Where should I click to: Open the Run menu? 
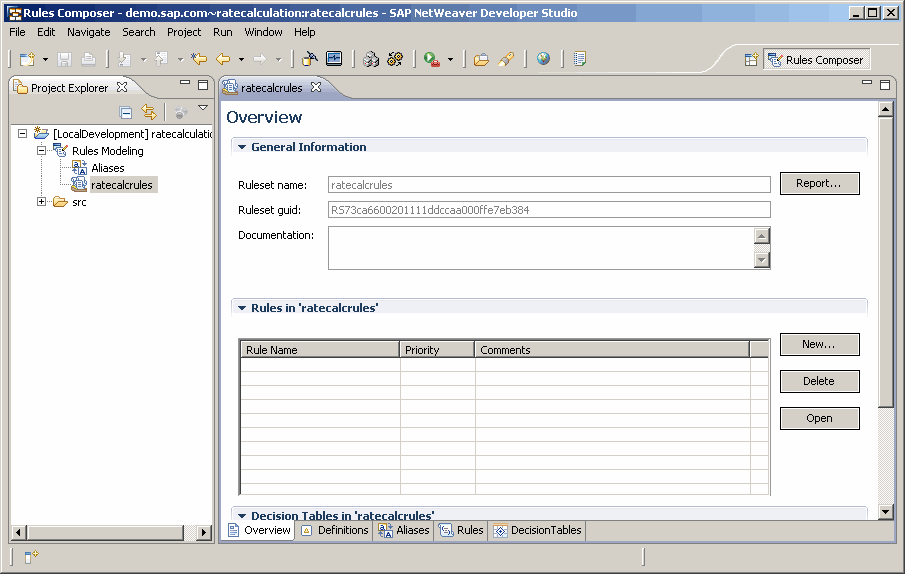pyautogui.click(x=223, y=32)
